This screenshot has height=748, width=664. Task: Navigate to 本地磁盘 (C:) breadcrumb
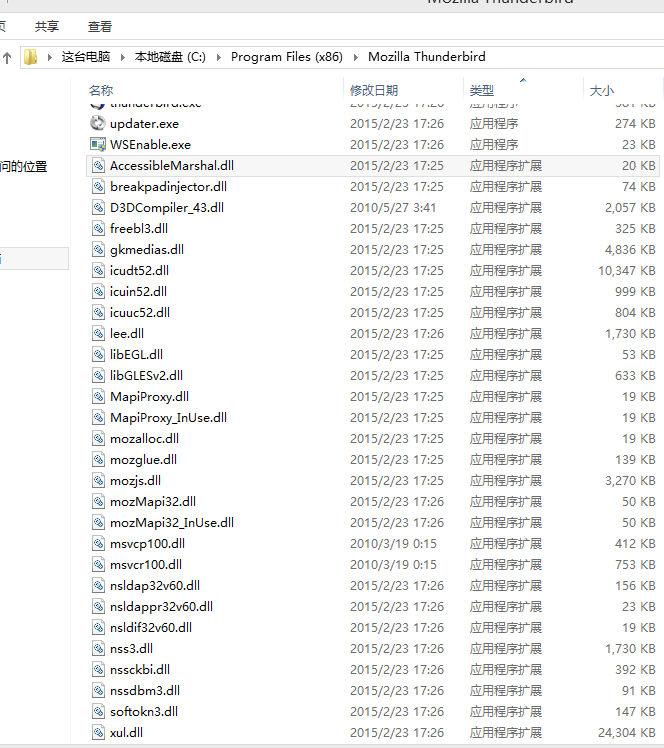[x=170, y=57]
